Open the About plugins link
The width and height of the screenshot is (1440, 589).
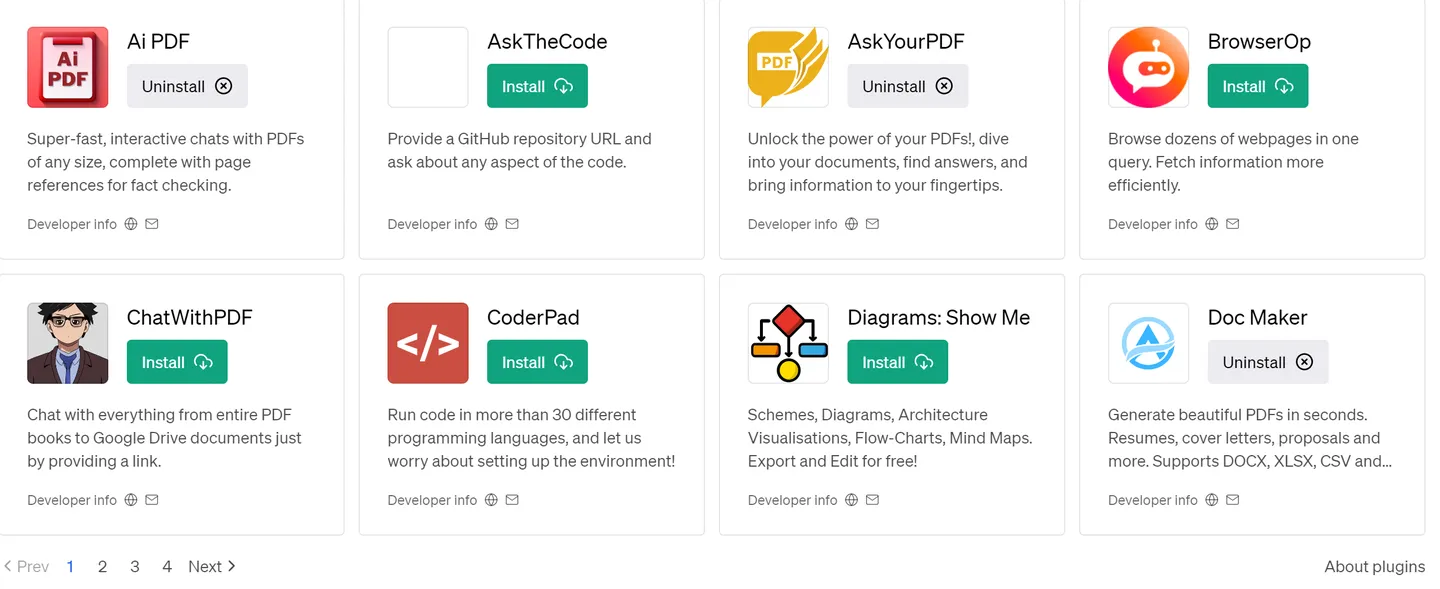[1374, 566]
